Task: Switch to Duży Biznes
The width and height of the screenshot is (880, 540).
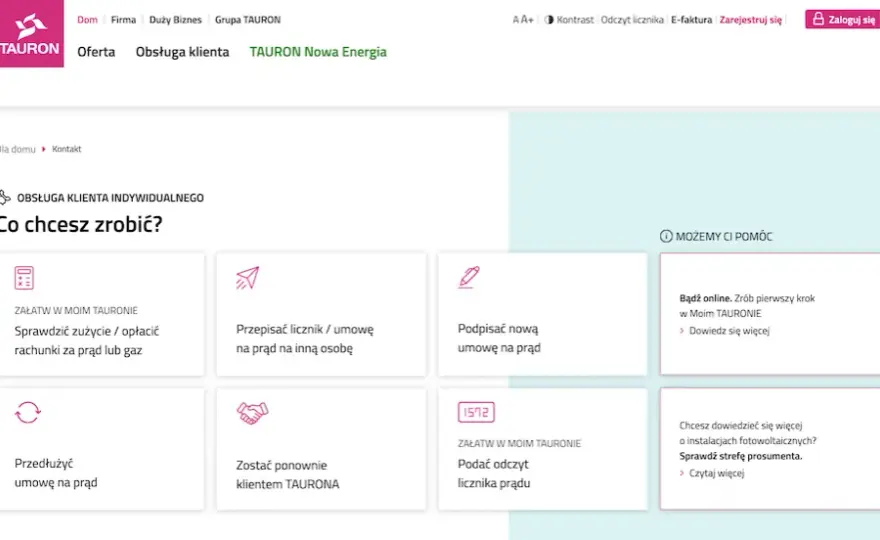Action: (175, 20)
